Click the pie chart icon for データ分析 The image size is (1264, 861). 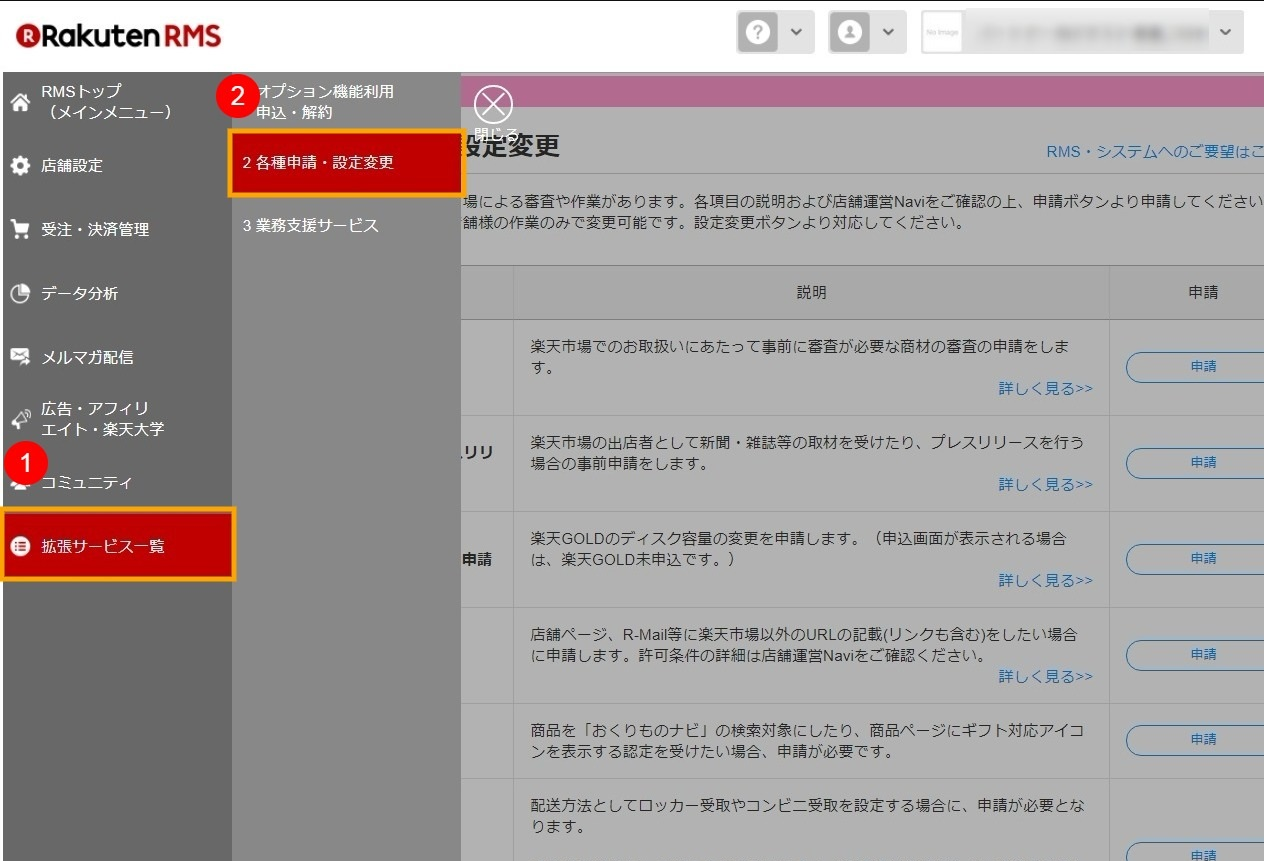coord(20,293)
